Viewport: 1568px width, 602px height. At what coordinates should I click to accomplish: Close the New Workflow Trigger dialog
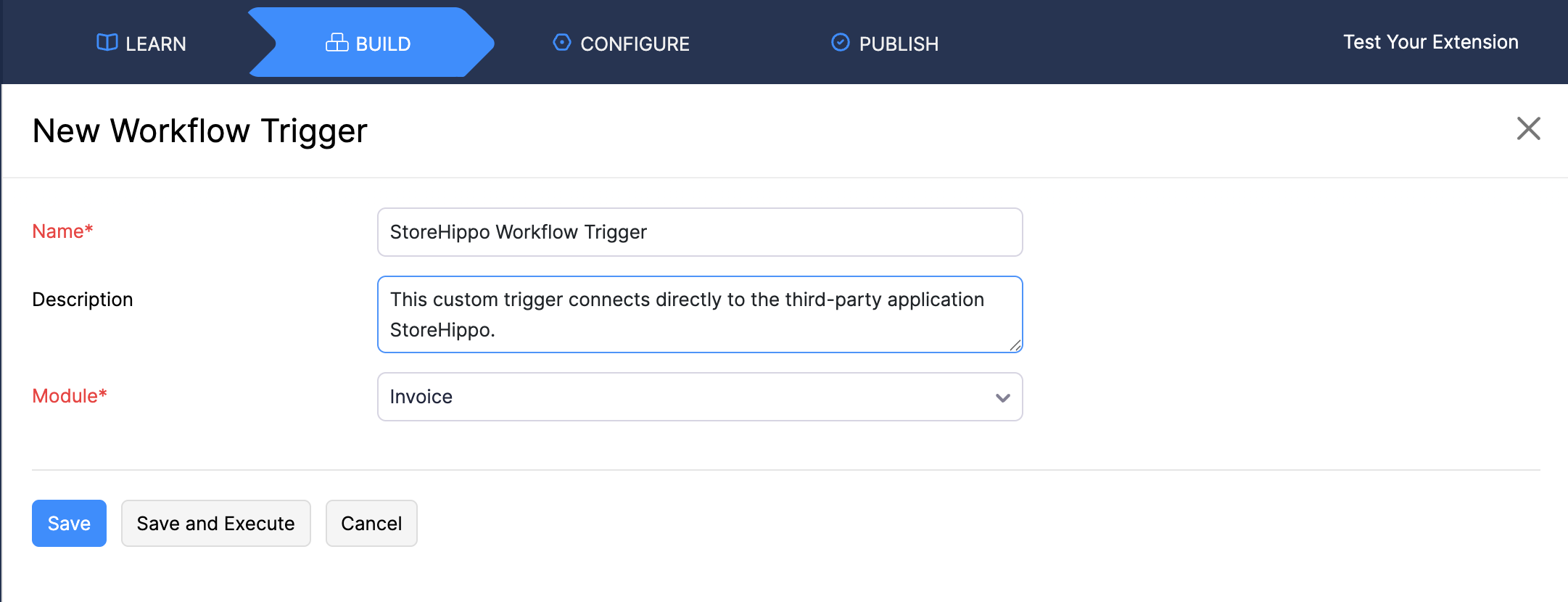(1528, 129)
